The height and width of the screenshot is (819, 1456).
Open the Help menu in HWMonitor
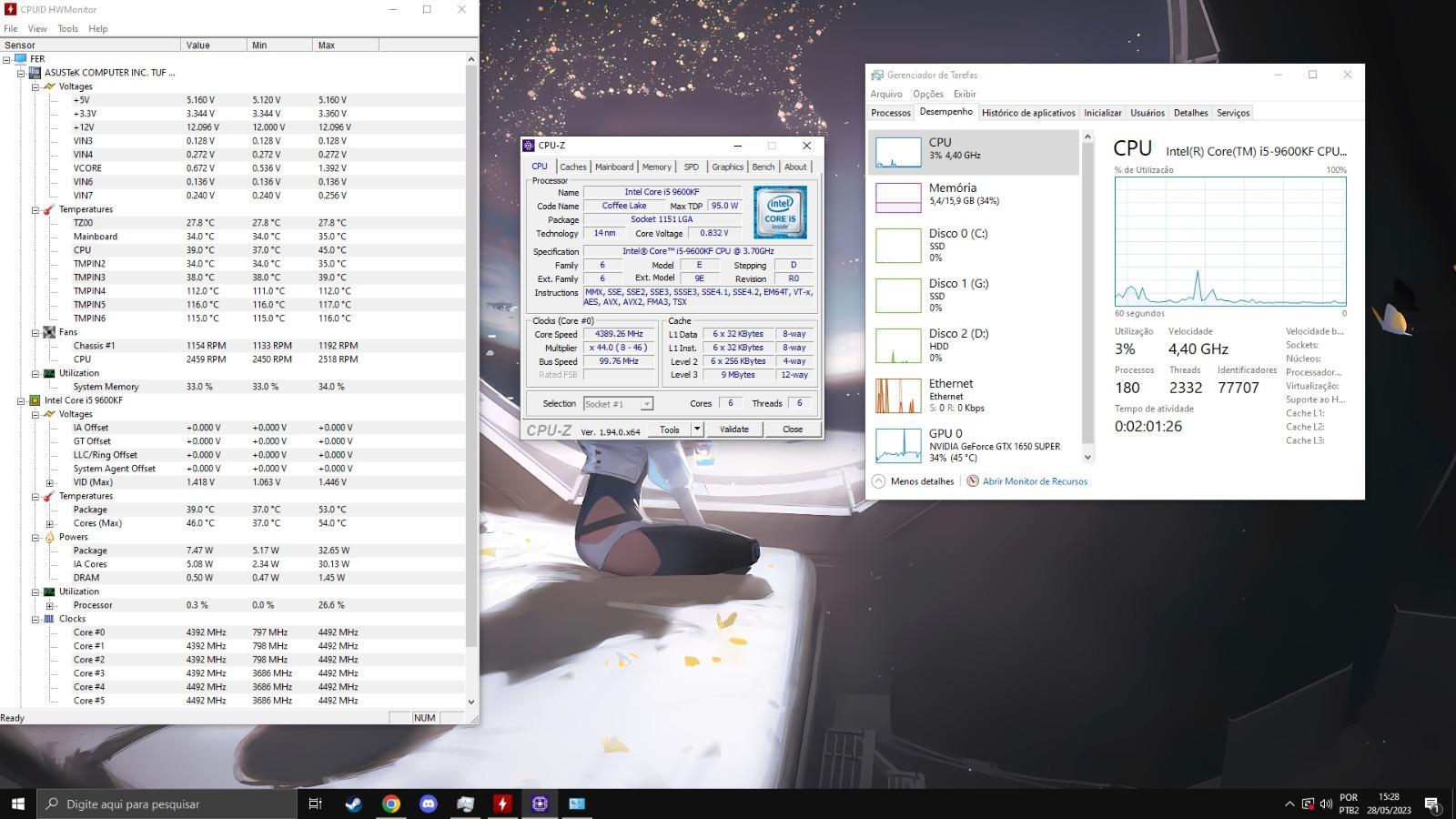coord(97,28)
